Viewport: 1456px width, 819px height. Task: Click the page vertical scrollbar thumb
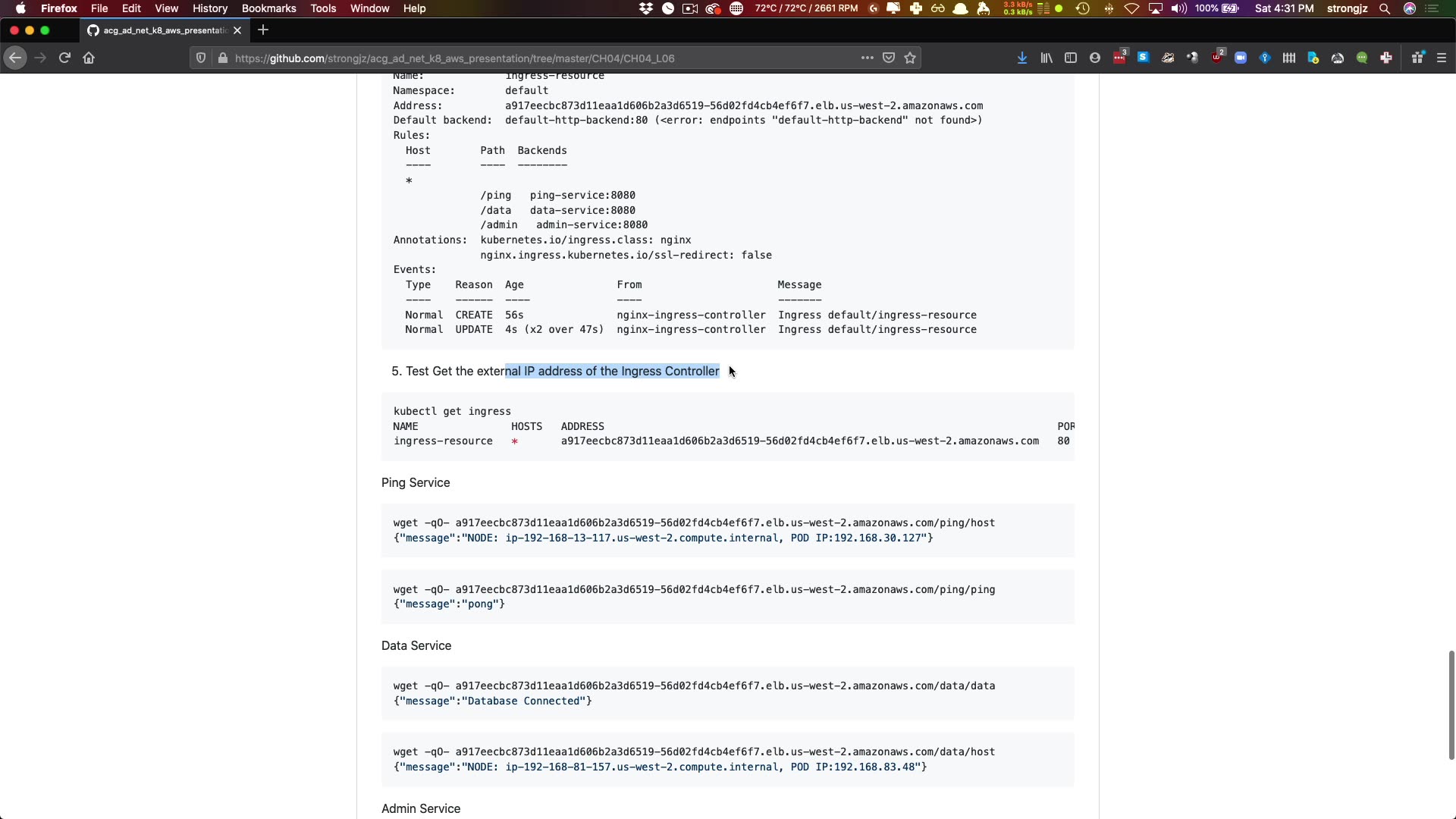(1451, 705)
